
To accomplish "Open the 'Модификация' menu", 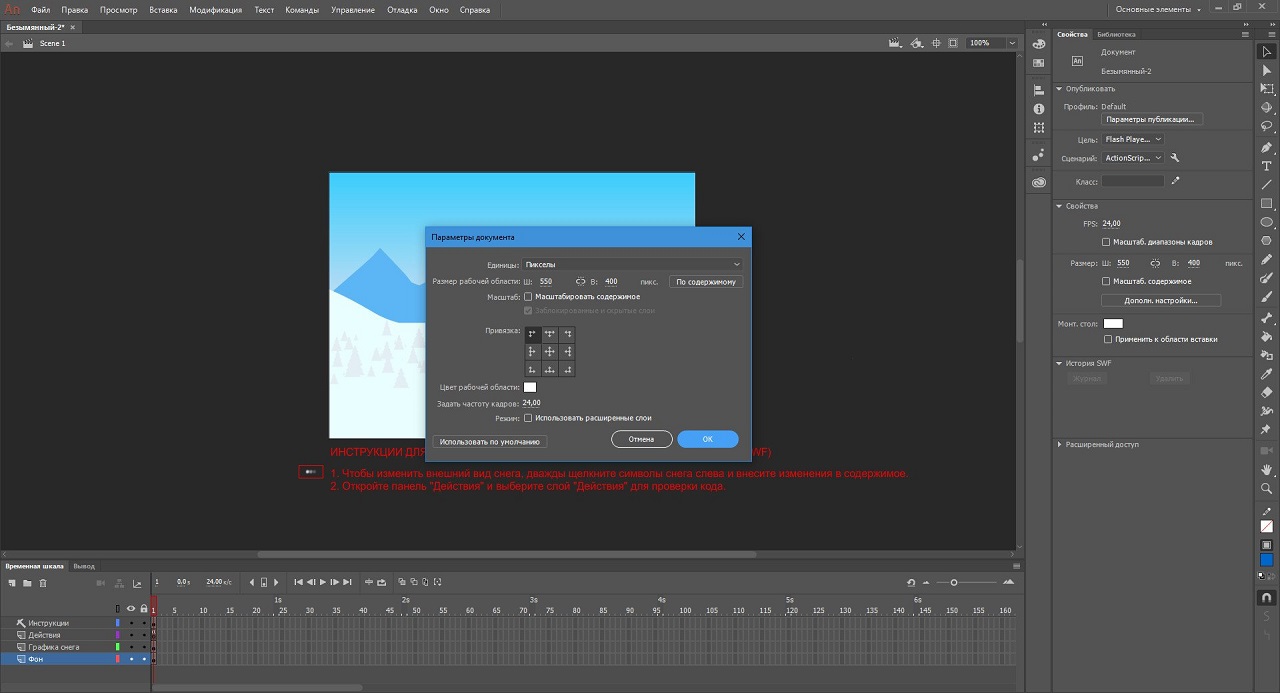I will (x=215, y=10).
